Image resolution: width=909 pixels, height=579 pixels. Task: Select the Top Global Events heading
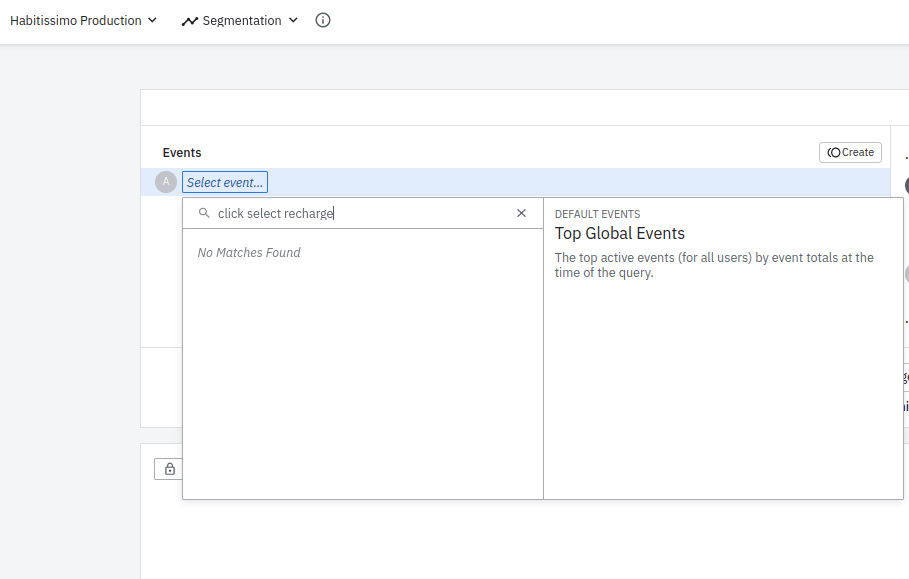620,233
